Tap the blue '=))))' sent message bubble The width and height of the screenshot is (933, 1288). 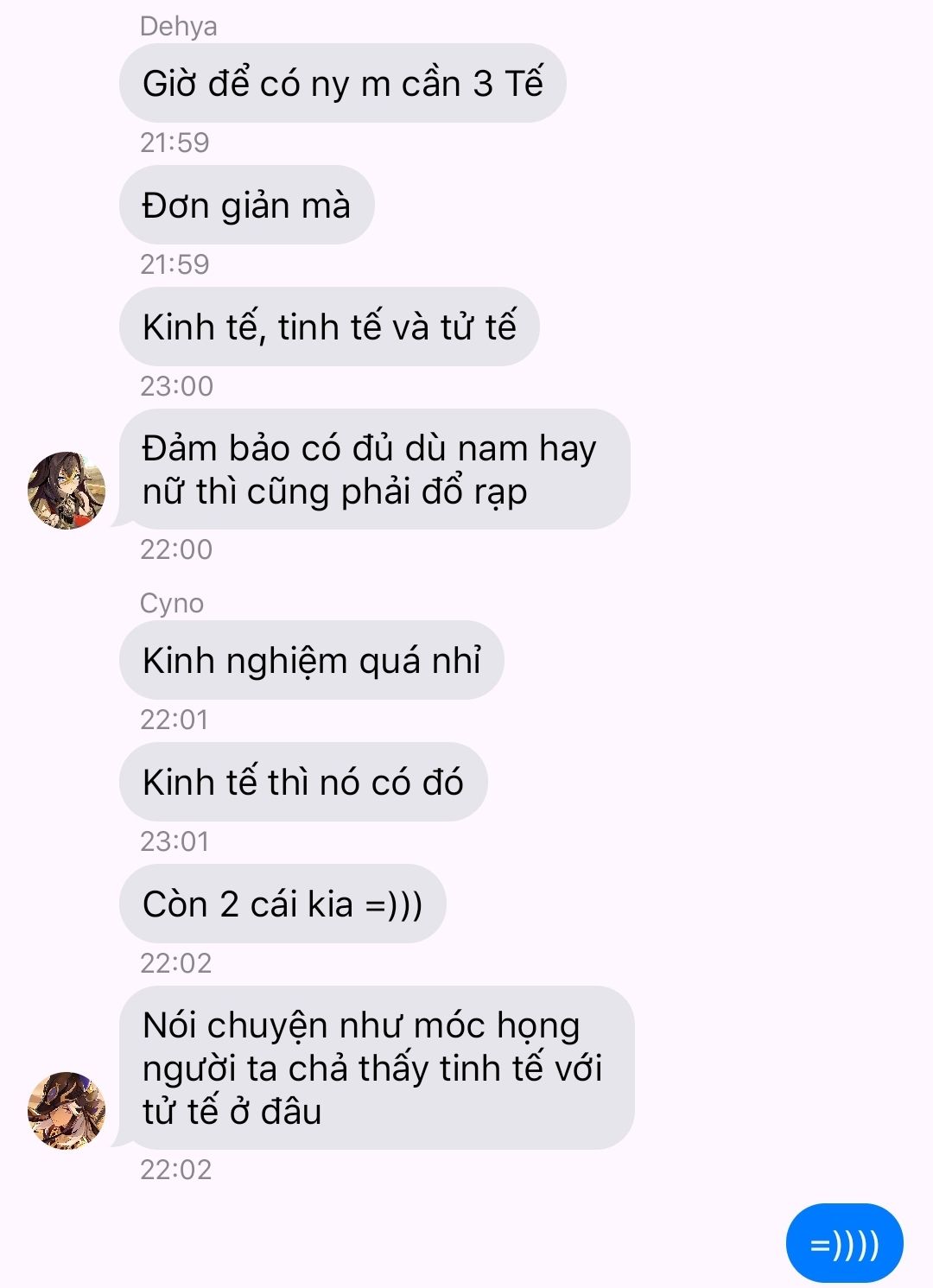[844, 1245]
